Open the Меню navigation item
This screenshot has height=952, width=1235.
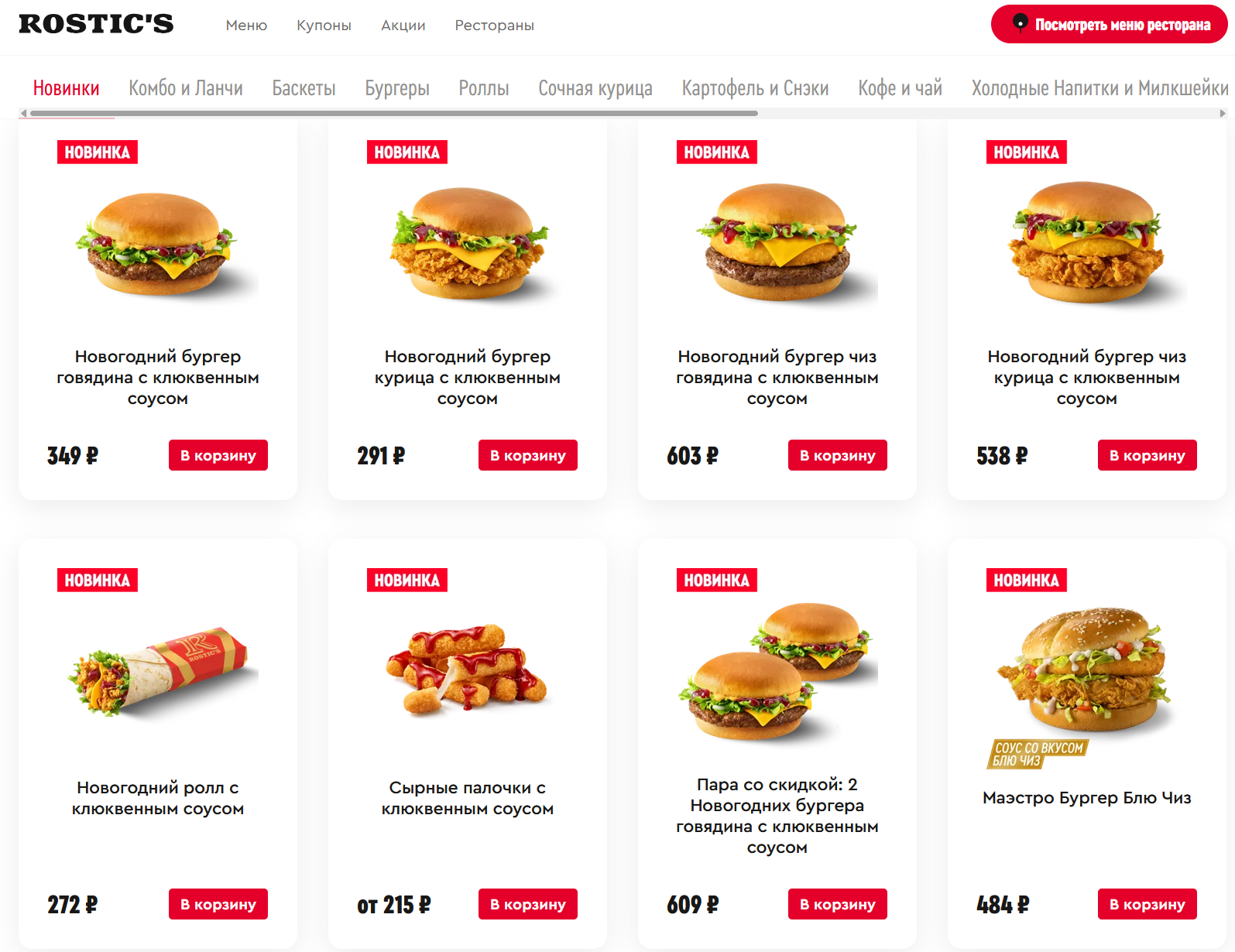tap(246, 26)
